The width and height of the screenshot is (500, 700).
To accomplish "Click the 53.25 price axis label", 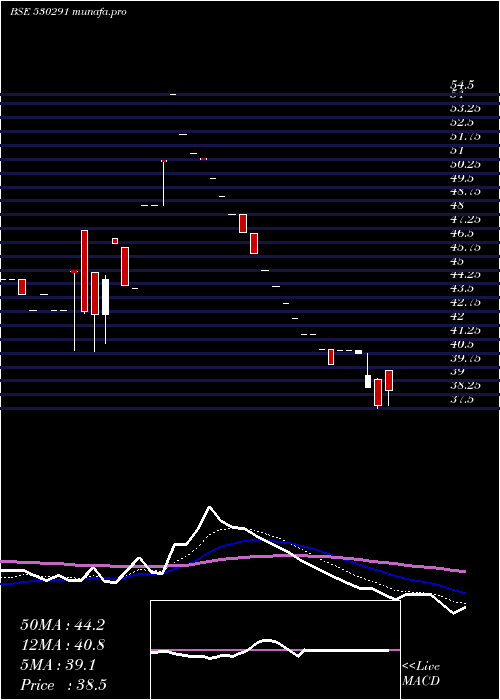I will coord(465,108).
